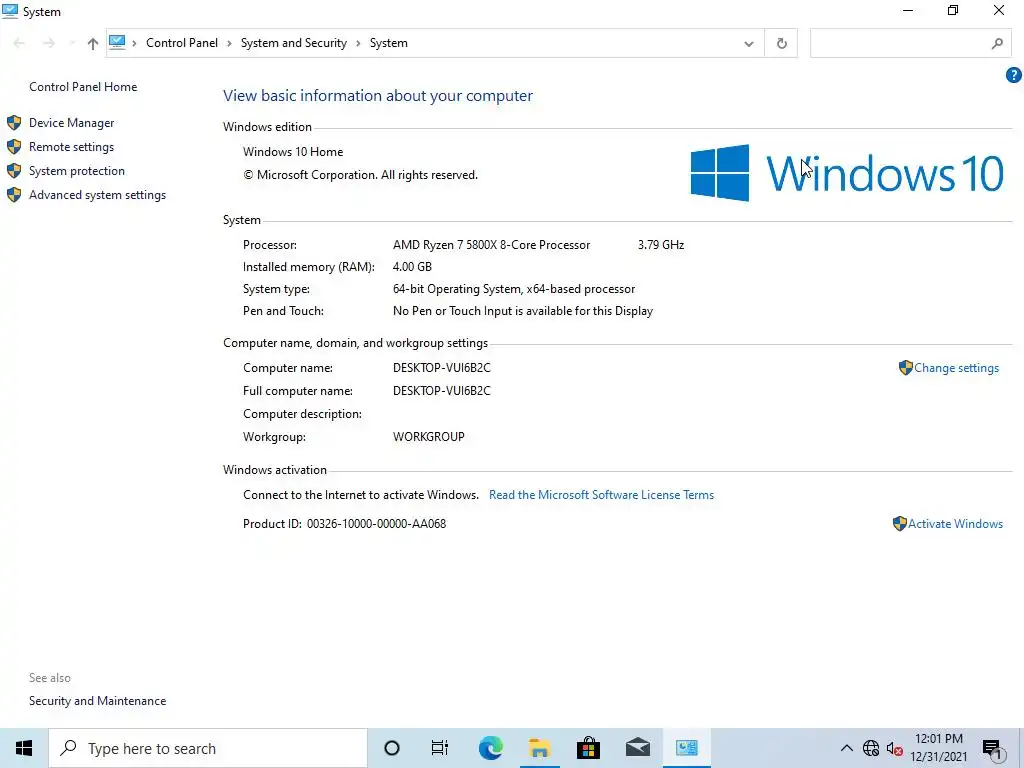Click the shield icon next to Activate Windows
1024x768 pixels.
pyautogui.click(x=899, y=524)
